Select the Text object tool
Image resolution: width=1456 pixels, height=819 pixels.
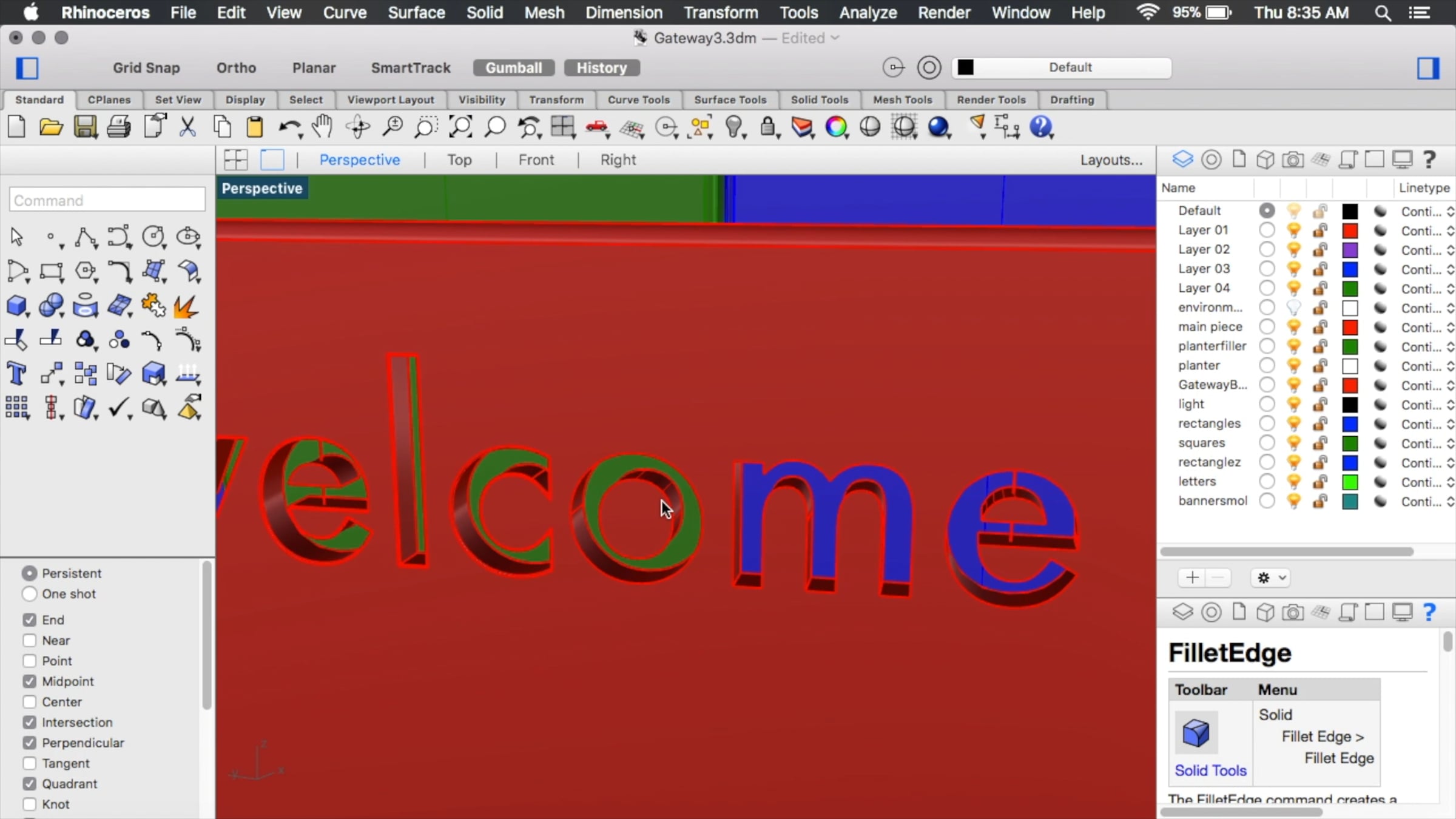(x=16, y=373)
